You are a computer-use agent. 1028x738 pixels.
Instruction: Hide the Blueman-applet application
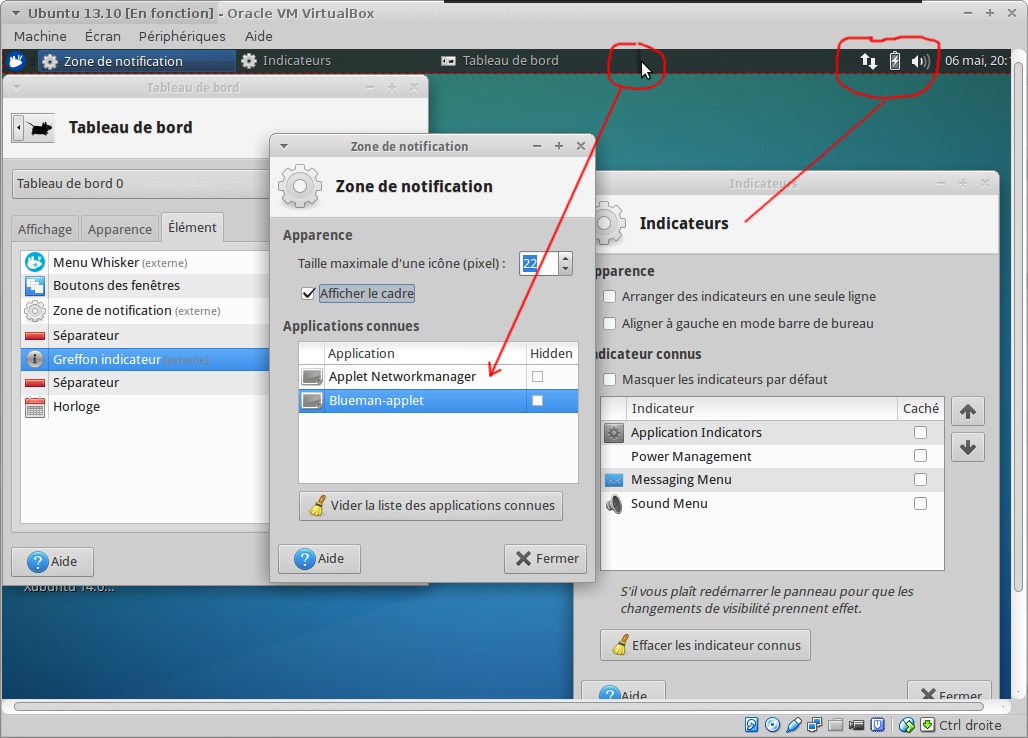click(x=538, y=400)
